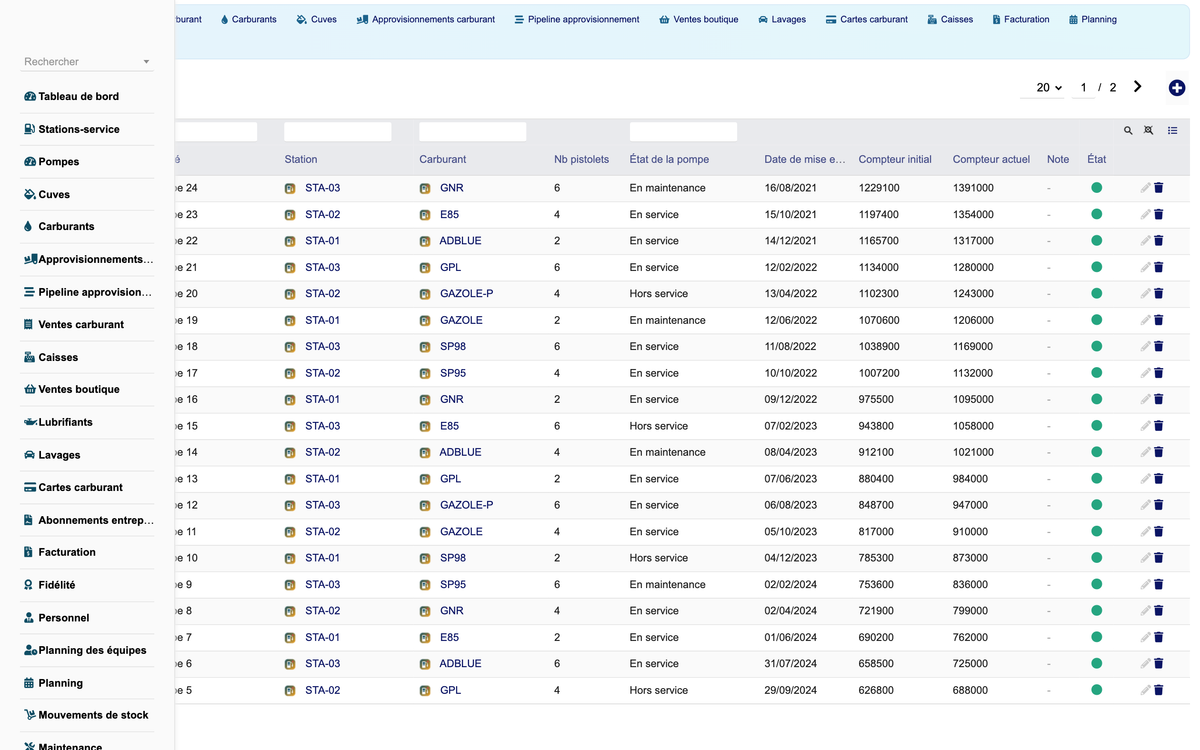Click compteur actuel value 1391000
Image resolution: width=1200 pixels, height=750 pixels.
pyautogui.click(x=973, y=188)
